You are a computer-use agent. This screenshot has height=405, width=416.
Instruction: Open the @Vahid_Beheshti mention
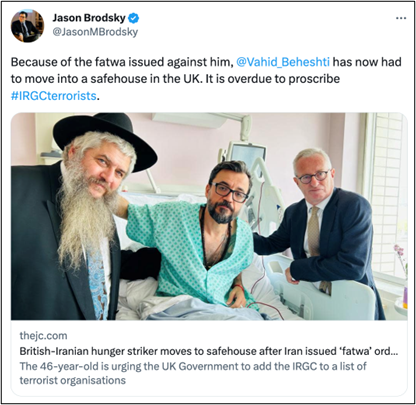[x=283, y=62]
